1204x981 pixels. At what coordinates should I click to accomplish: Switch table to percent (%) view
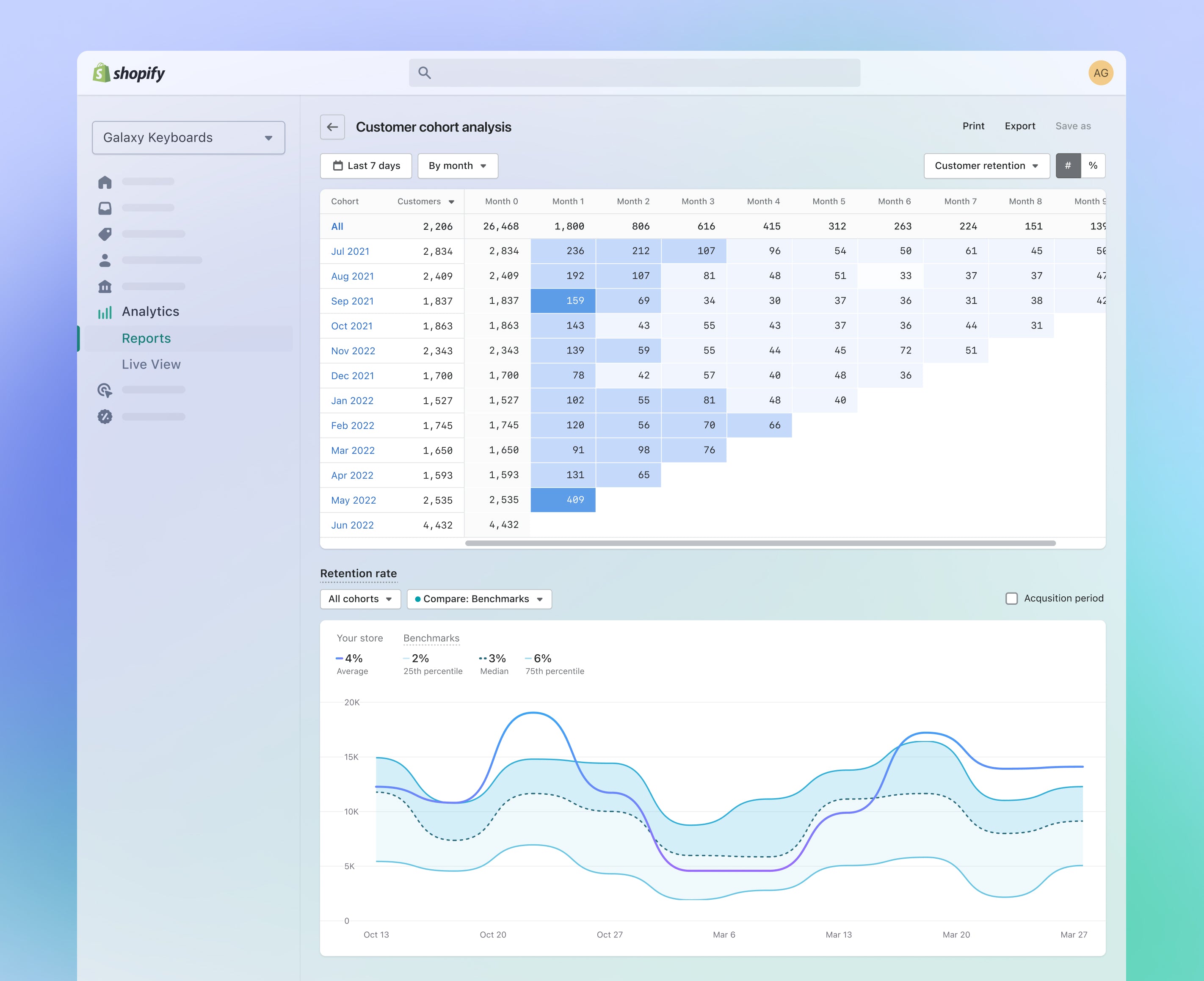click(1093, 165)
